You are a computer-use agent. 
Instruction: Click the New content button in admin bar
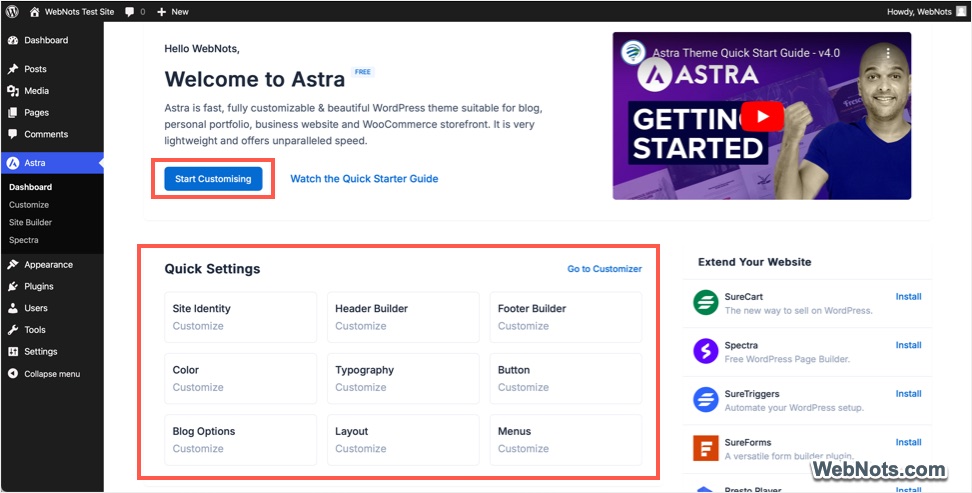pos(173,11)
